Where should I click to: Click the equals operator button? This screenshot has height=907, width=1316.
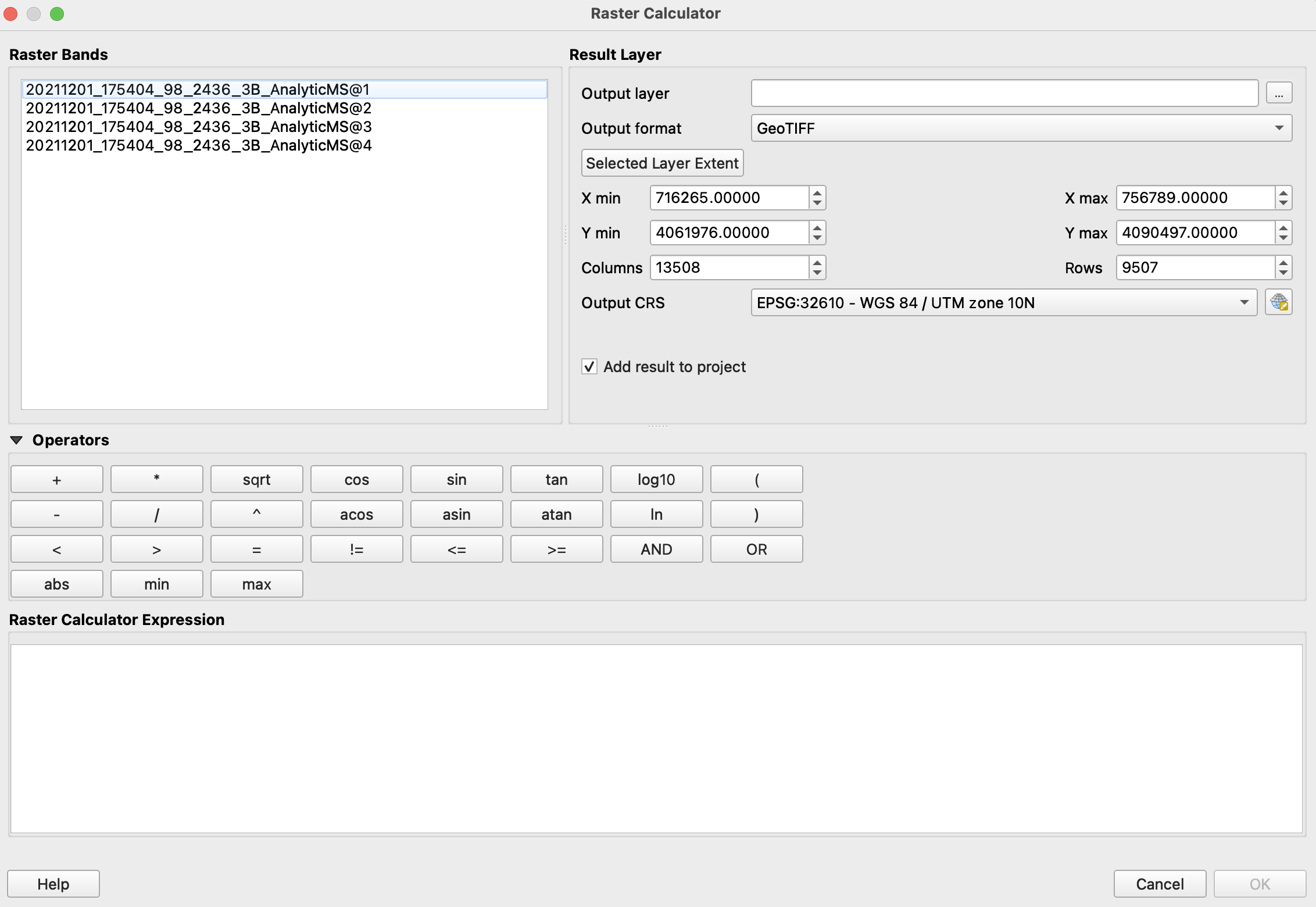pyautogui.click(x=257, y=549)
